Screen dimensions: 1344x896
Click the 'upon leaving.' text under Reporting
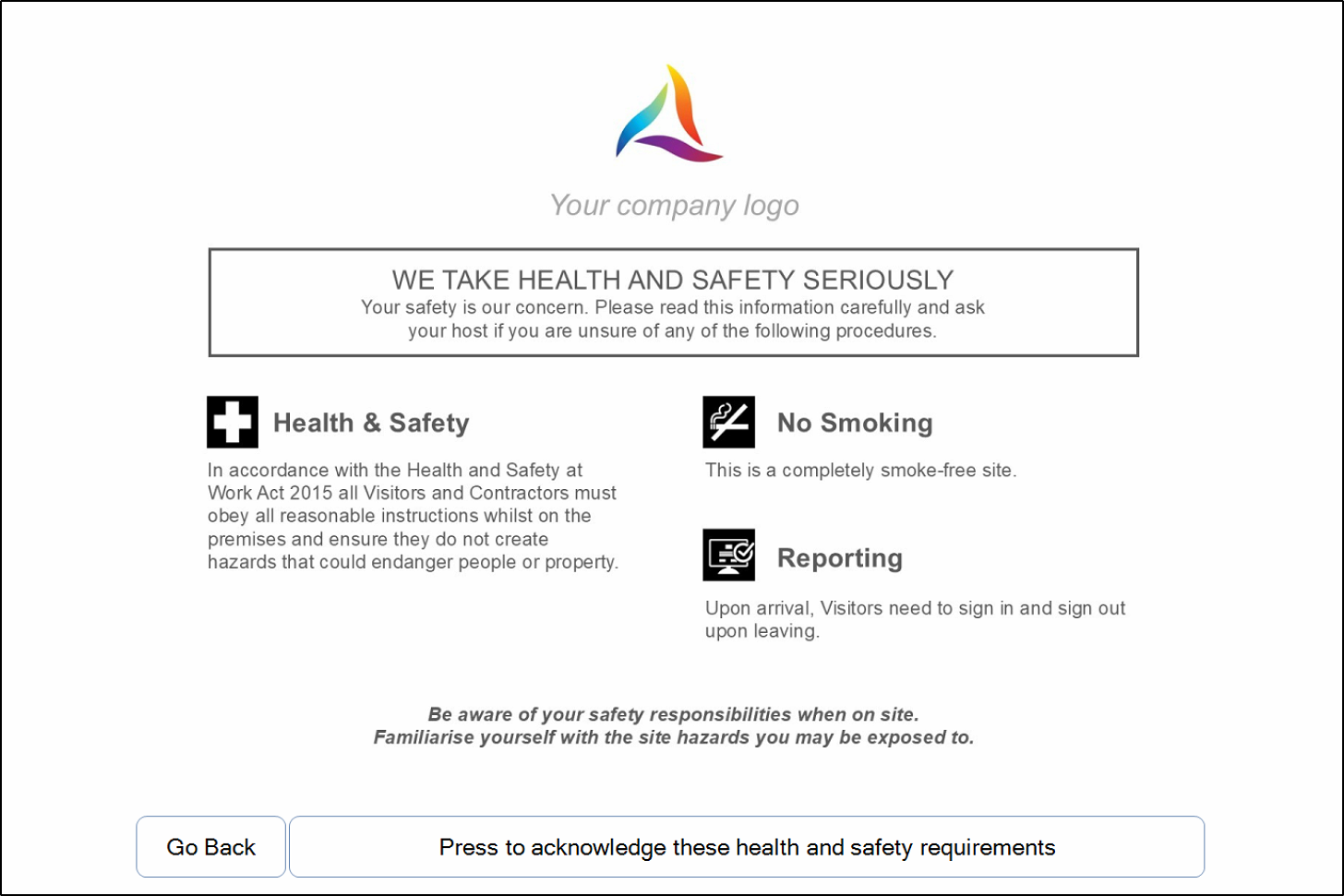tap(762, 632)
